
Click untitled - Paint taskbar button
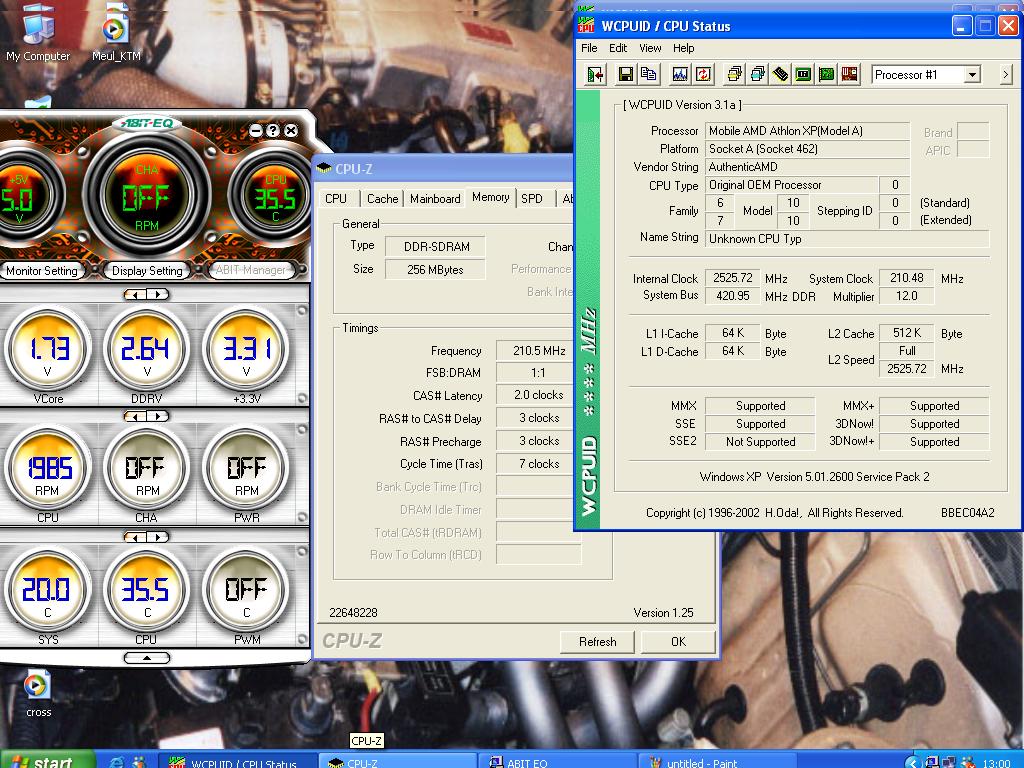tap(716, 761)
